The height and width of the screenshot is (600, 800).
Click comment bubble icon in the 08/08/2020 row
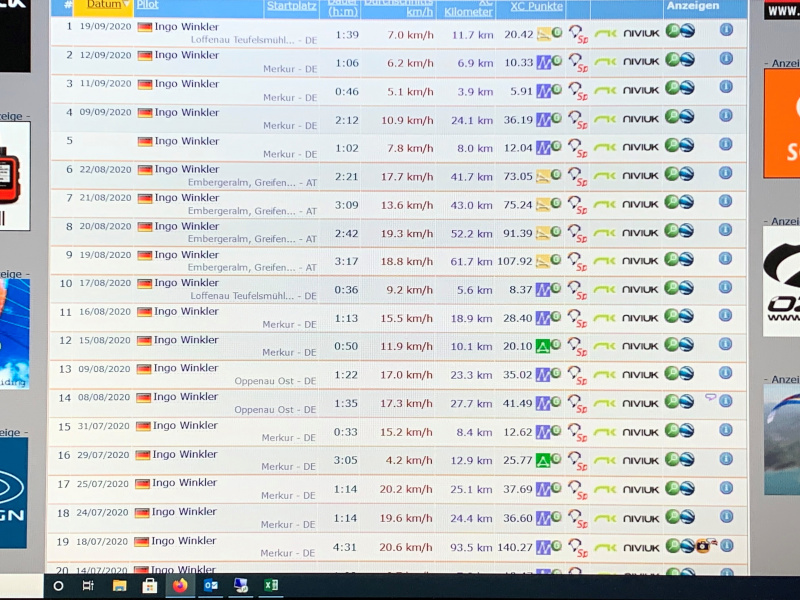click(x=710, y=397)
